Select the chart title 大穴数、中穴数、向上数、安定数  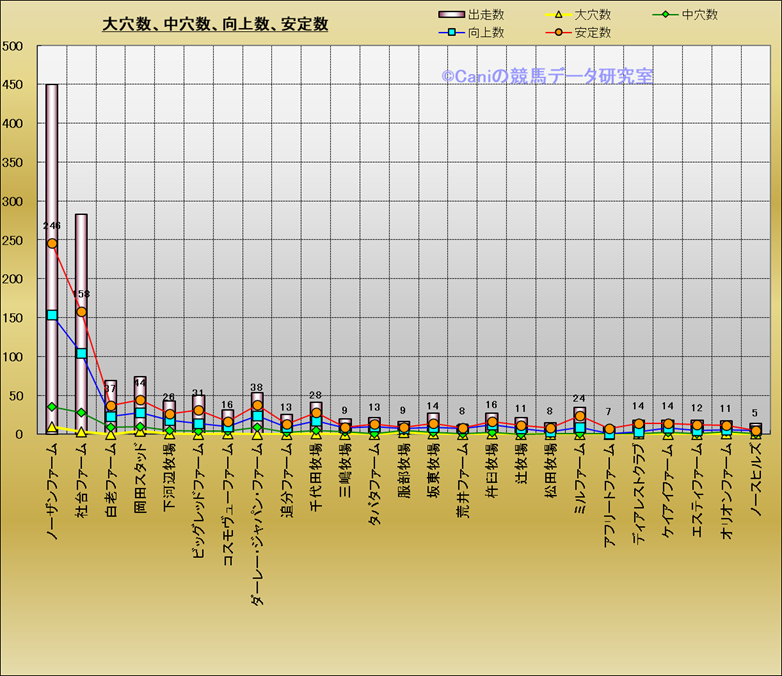coord(215,24)
